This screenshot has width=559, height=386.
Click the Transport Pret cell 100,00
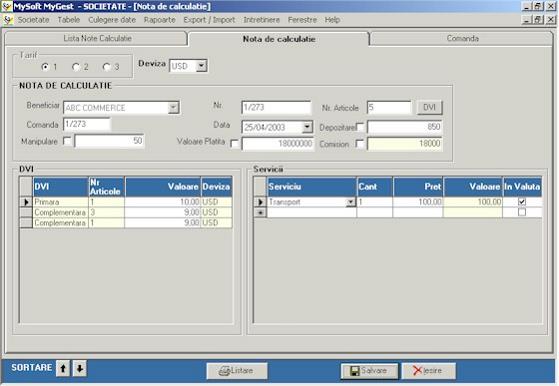click(418, 202)
